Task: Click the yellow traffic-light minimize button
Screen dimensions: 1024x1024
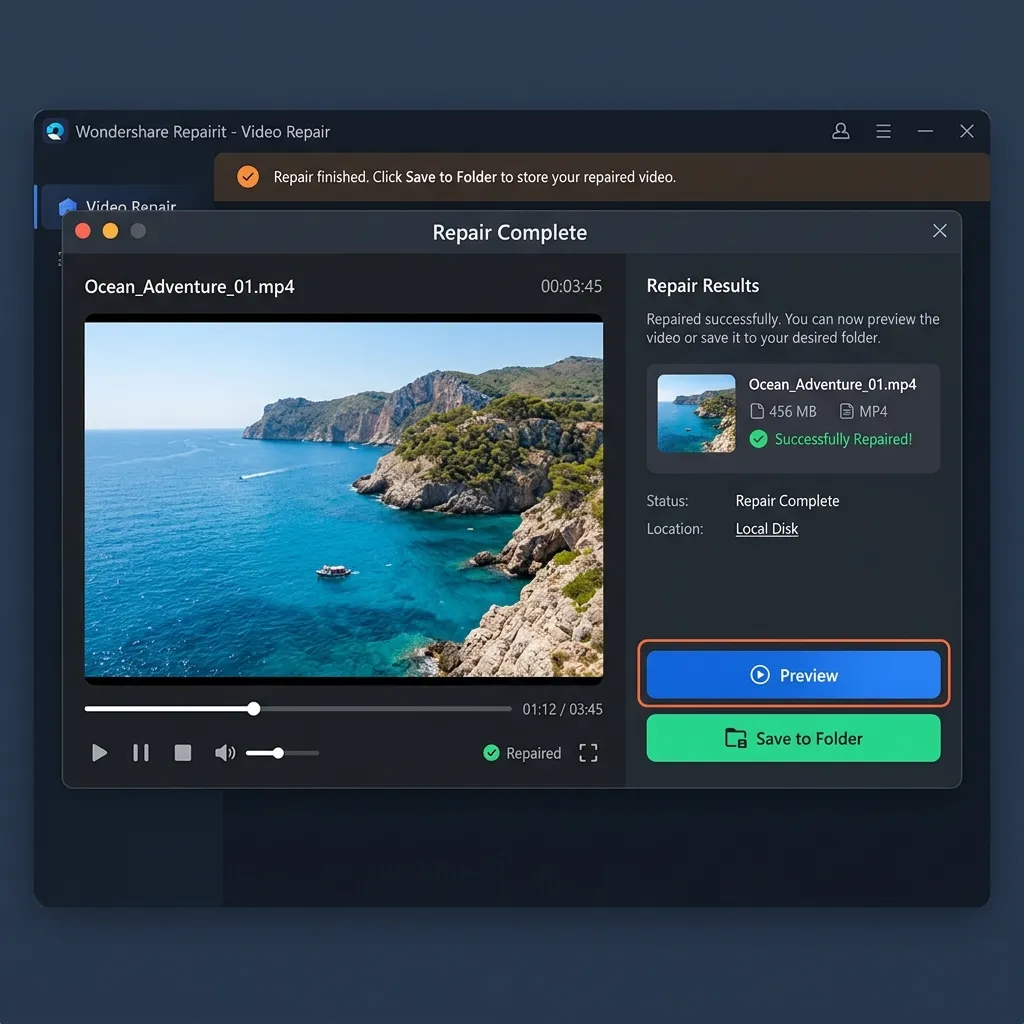Action: (x=110, y=231)
